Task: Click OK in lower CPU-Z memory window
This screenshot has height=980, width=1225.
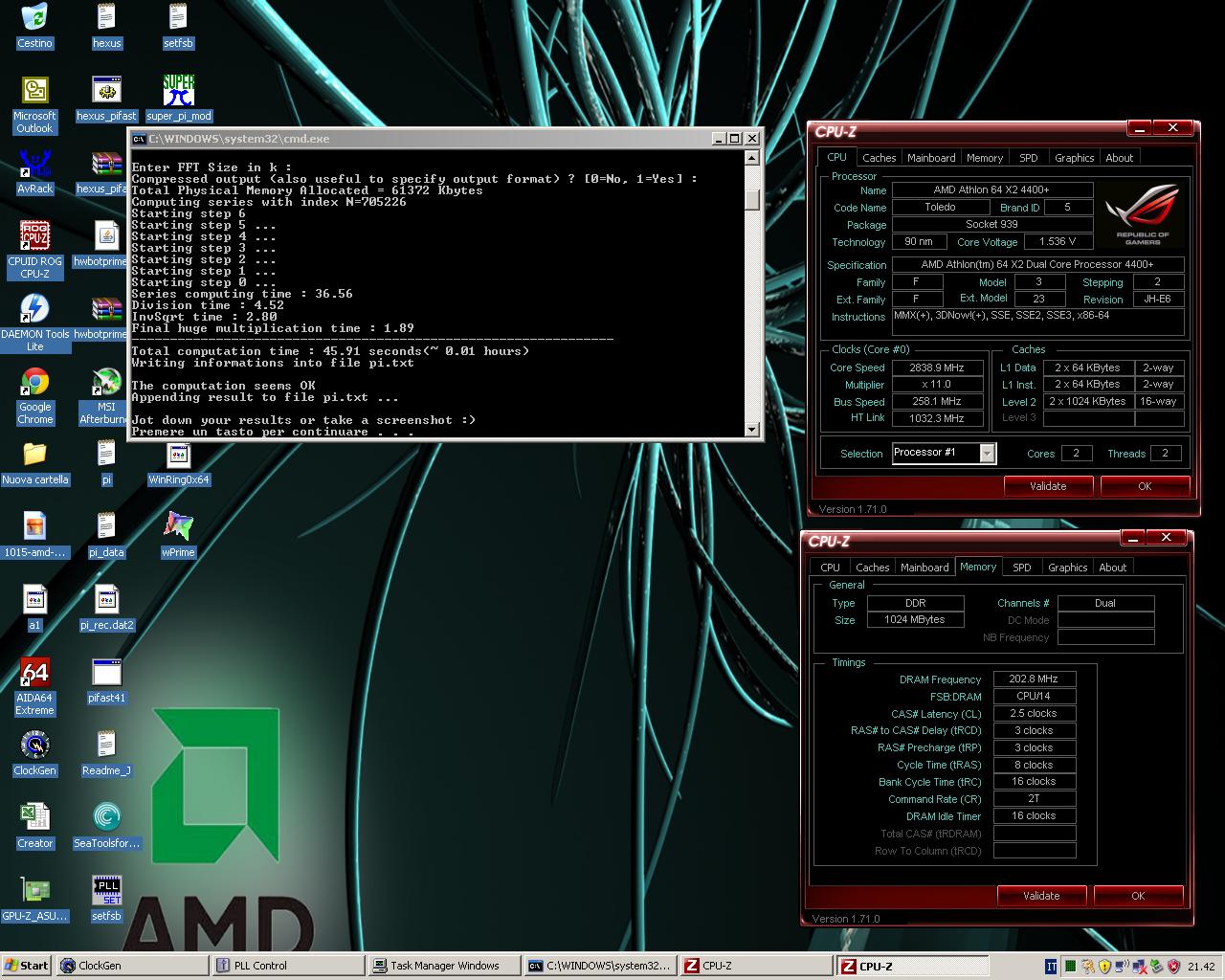Action: [1138, 896]
